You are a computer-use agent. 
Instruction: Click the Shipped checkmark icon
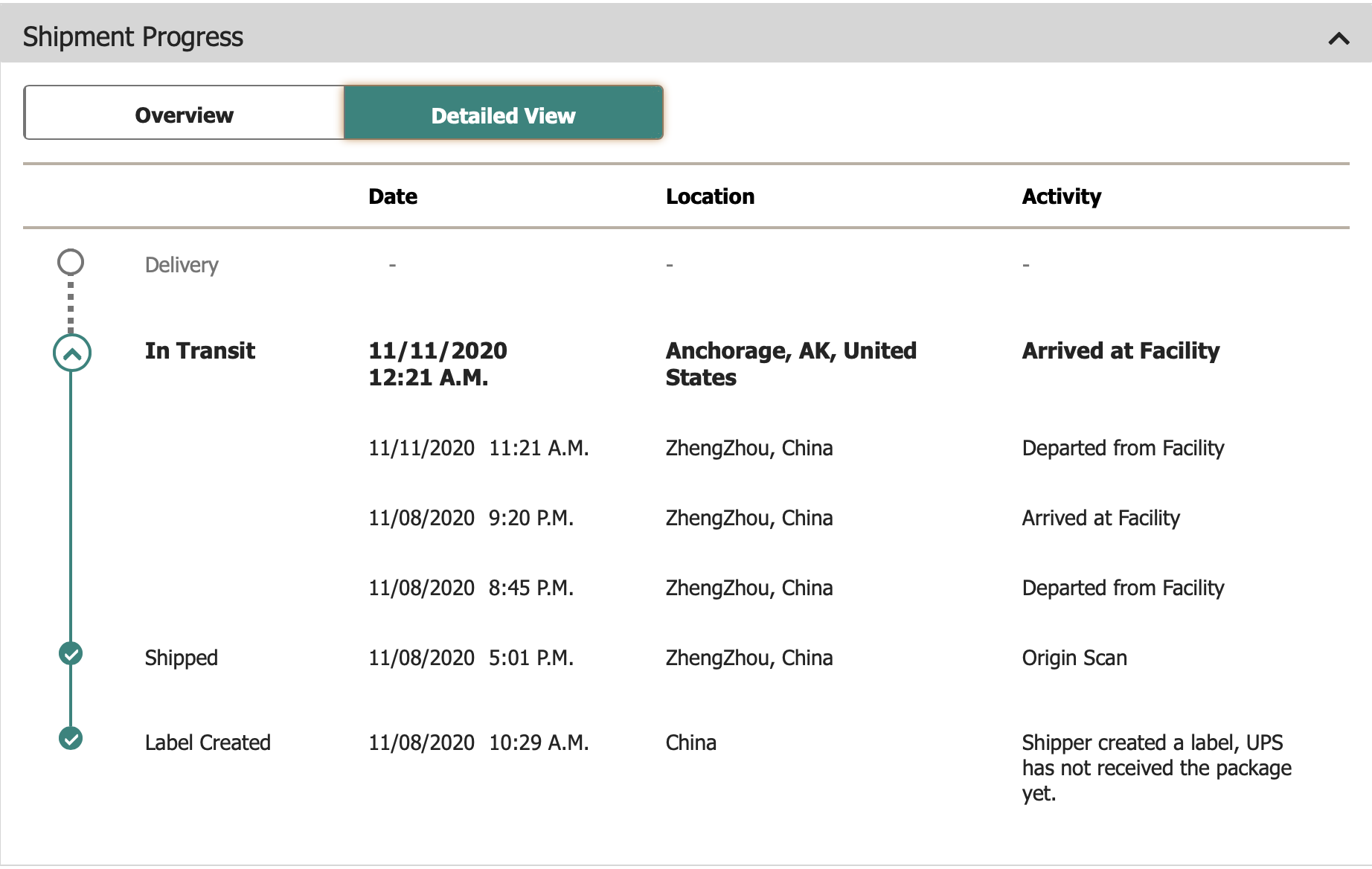pos(71,654)
